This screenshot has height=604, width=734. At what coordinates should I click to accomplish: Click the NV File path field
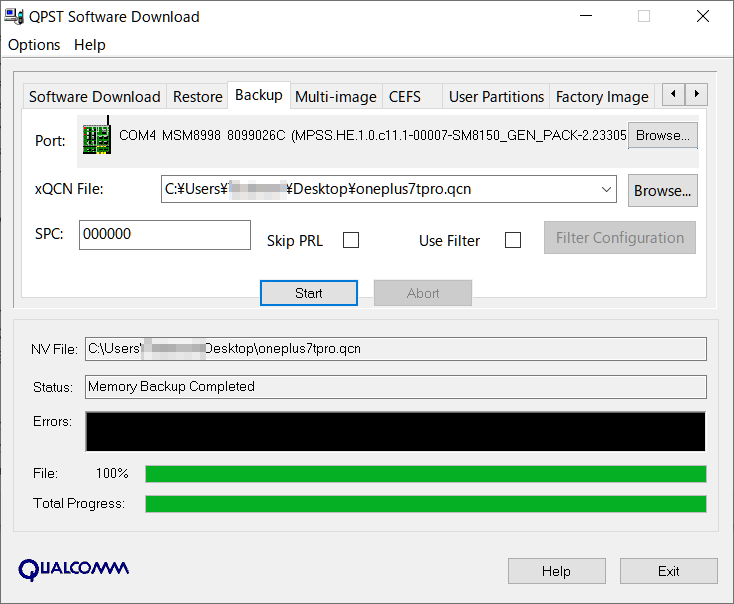click(x=396, y=349)
